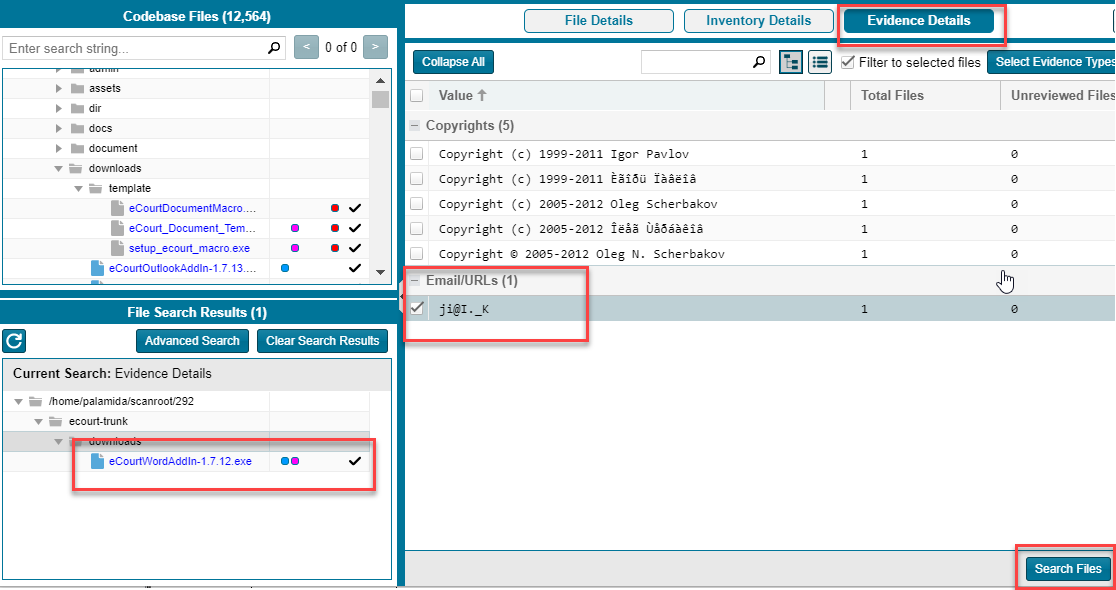Collapse the Copyrights (5) group
Image resolution: width=1116 pixels, height=590 pixels.
point(415,126)
